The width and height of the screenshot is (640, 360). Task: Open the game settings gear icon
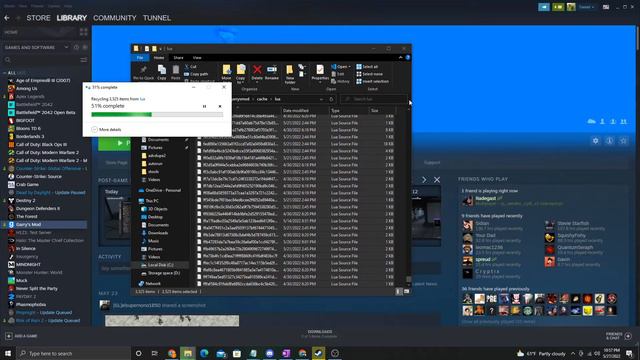coord(596,141)
